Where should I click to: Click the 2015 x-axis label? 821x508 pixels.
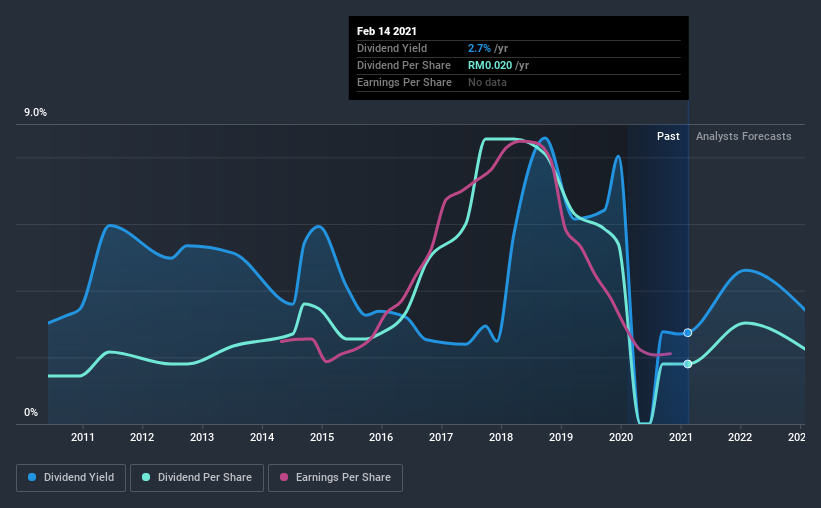coord(322,437)
